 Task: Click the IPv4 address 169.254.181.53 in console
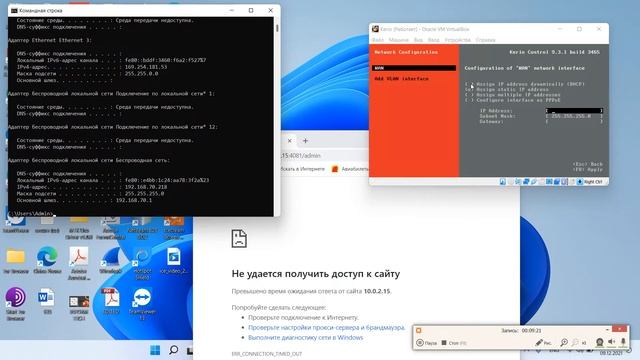click(x=146, y=67)
